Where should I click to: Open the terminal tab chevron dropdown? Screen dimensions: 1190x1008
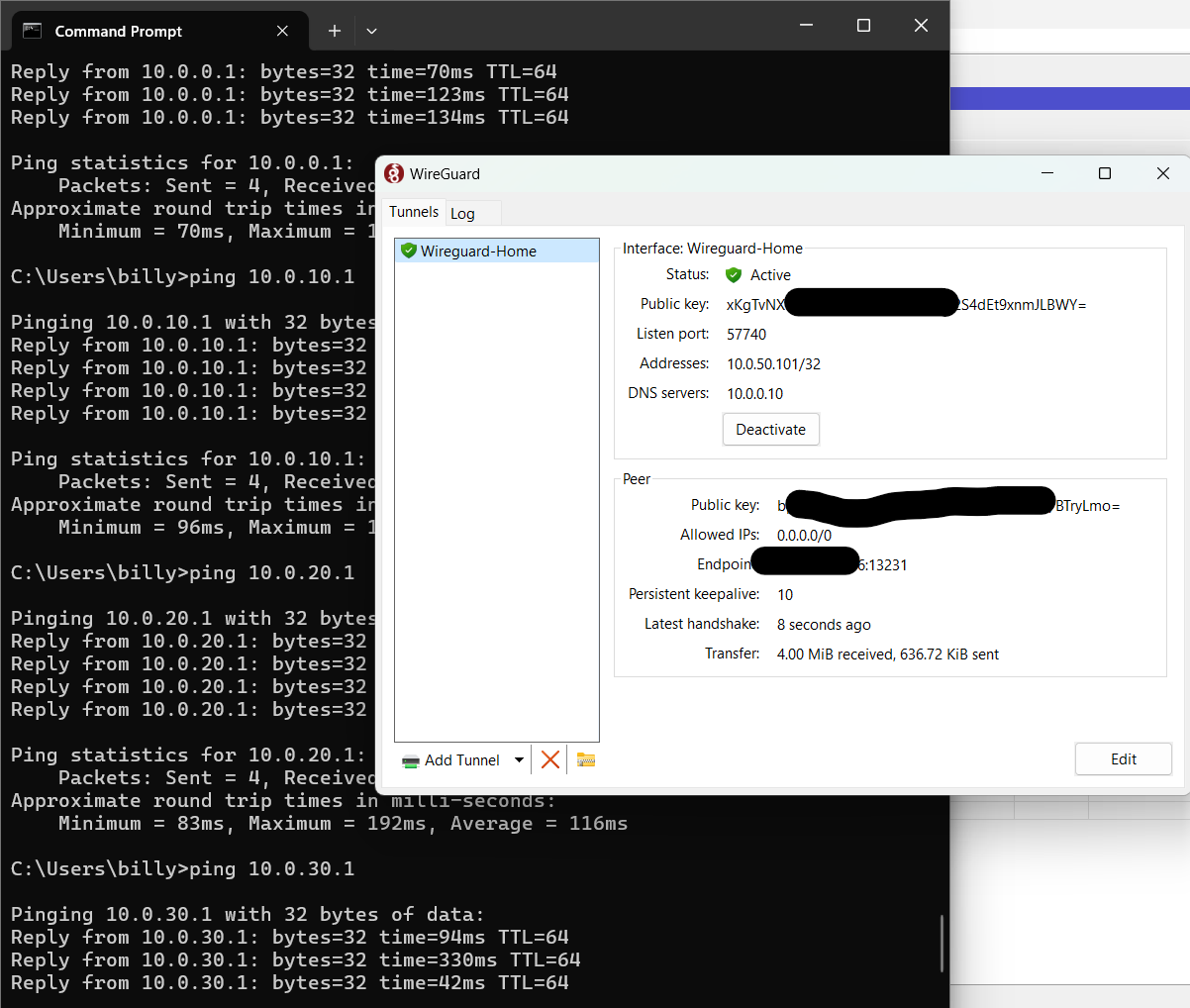[x=371, y=31]
